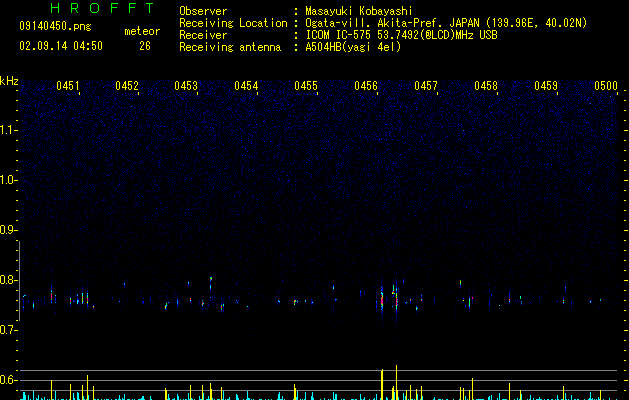Click the 0.8 frequency axis label

8,280
